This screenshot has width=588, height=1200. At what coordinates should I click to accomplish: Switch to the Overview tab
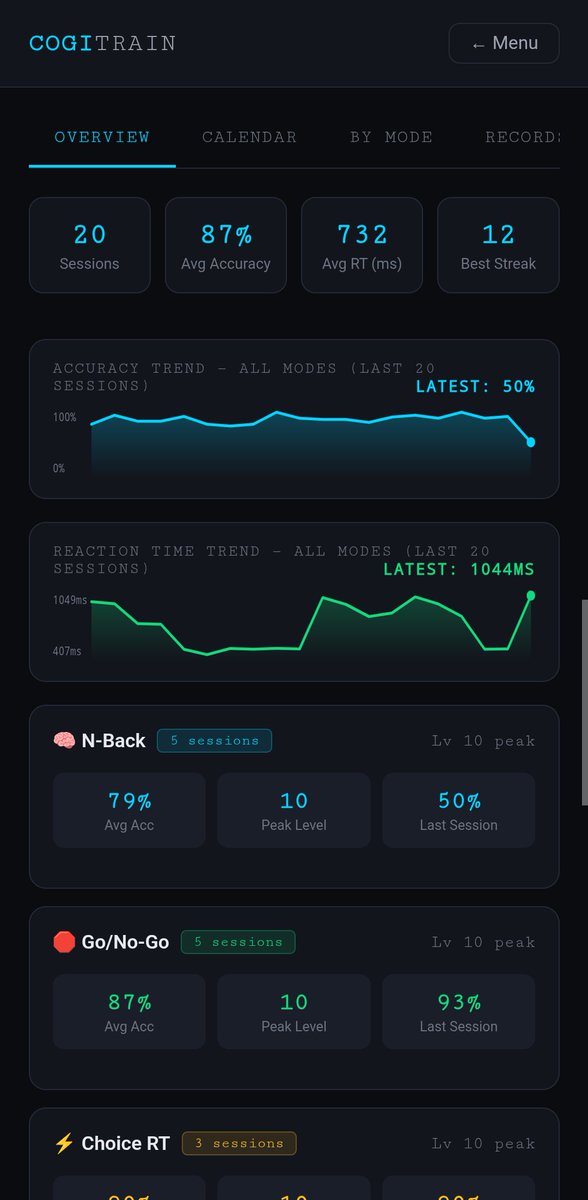click(102, 137)
